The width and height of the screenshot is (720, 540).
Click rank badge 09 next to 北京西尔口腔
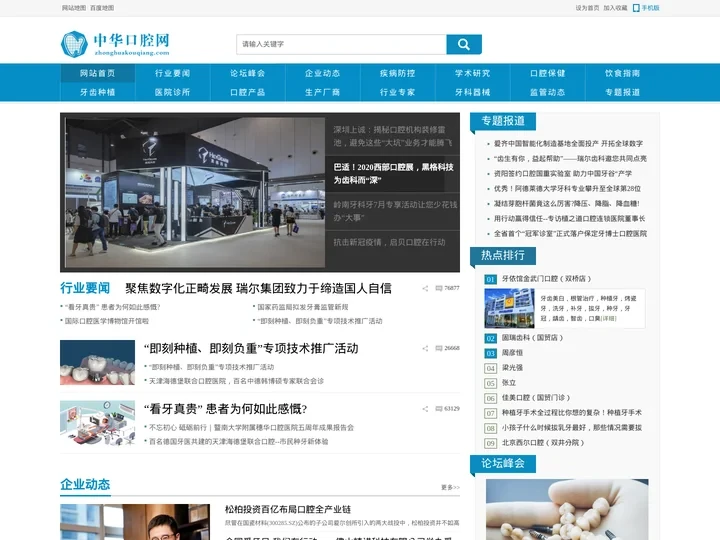coord(490,444)
